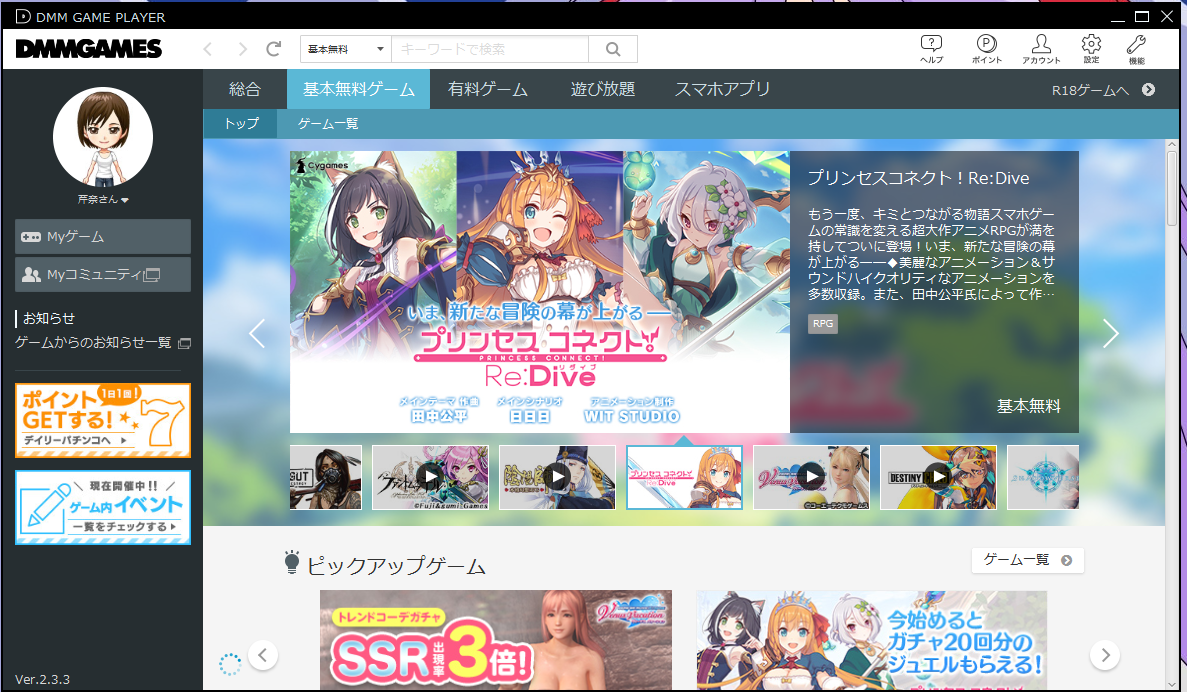Viewport: 1187px width, 692px height.
Task: Expand the user name dropdown under avatar
Action: tap(103, 200)
